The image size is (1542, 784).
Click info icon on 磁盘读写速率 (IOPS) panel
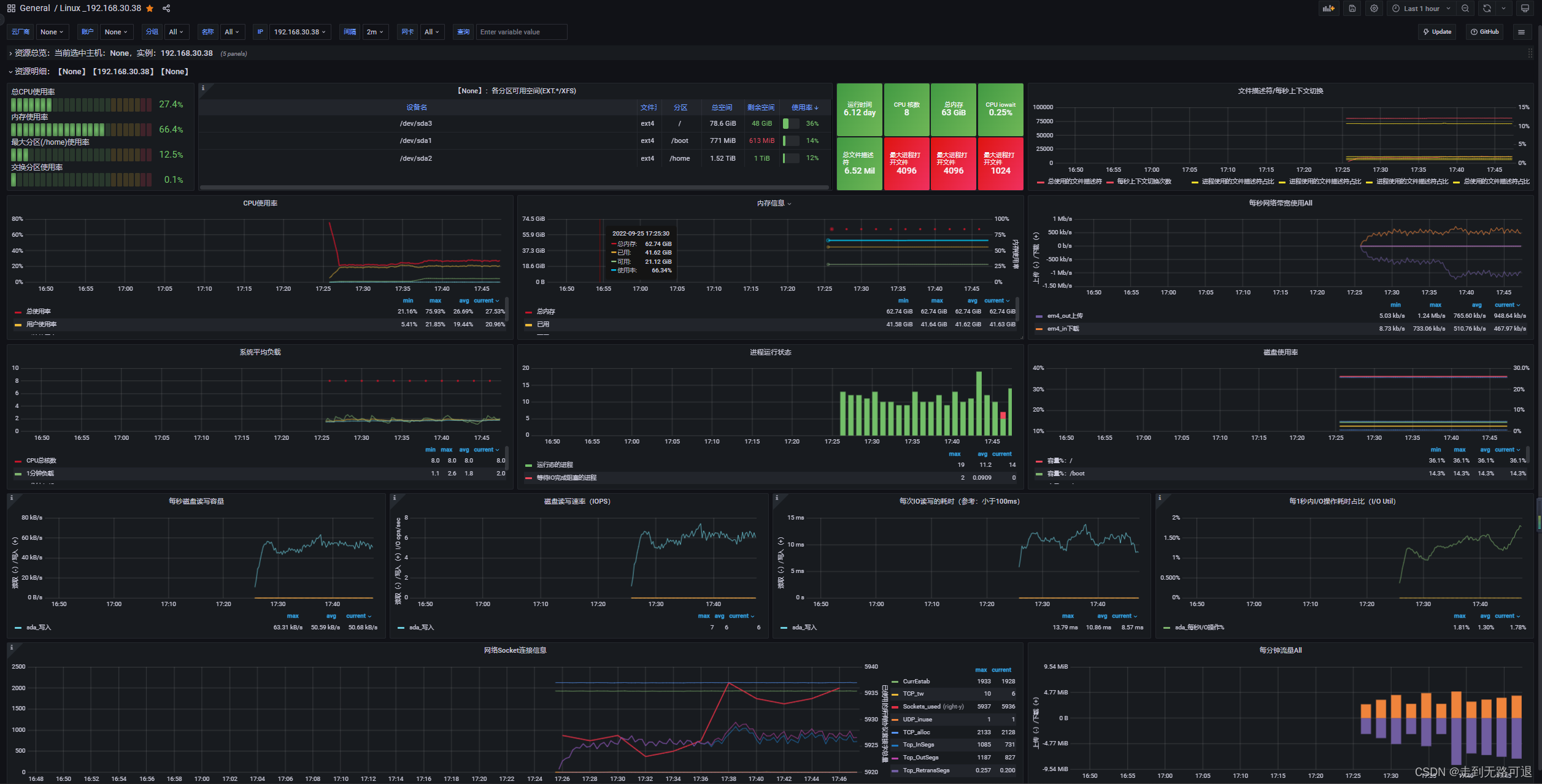pyautogui.click(x=394, y=498)
